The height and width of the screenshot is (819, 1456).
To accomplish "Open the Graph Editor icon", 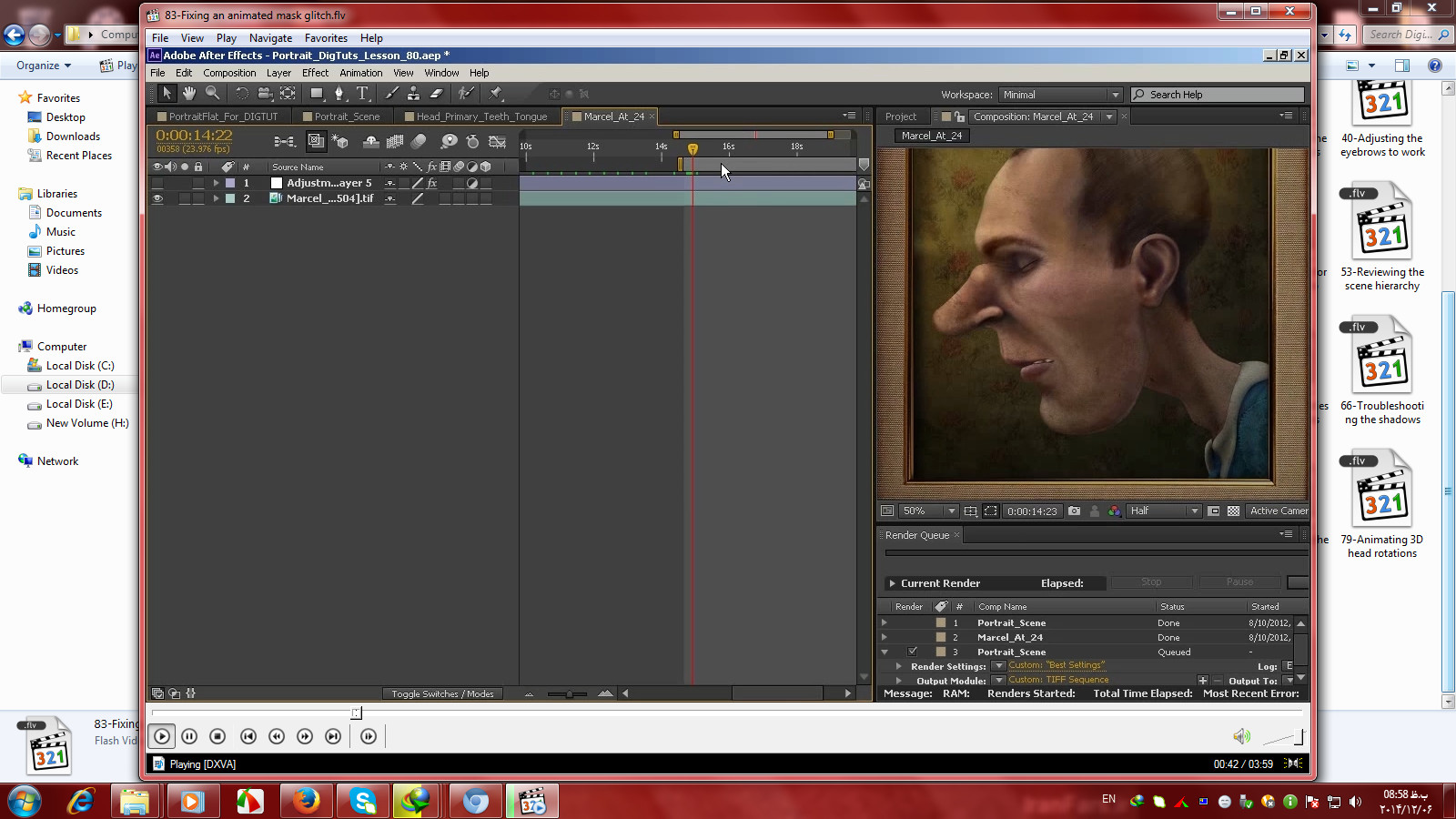I will (x=497, y=141).
